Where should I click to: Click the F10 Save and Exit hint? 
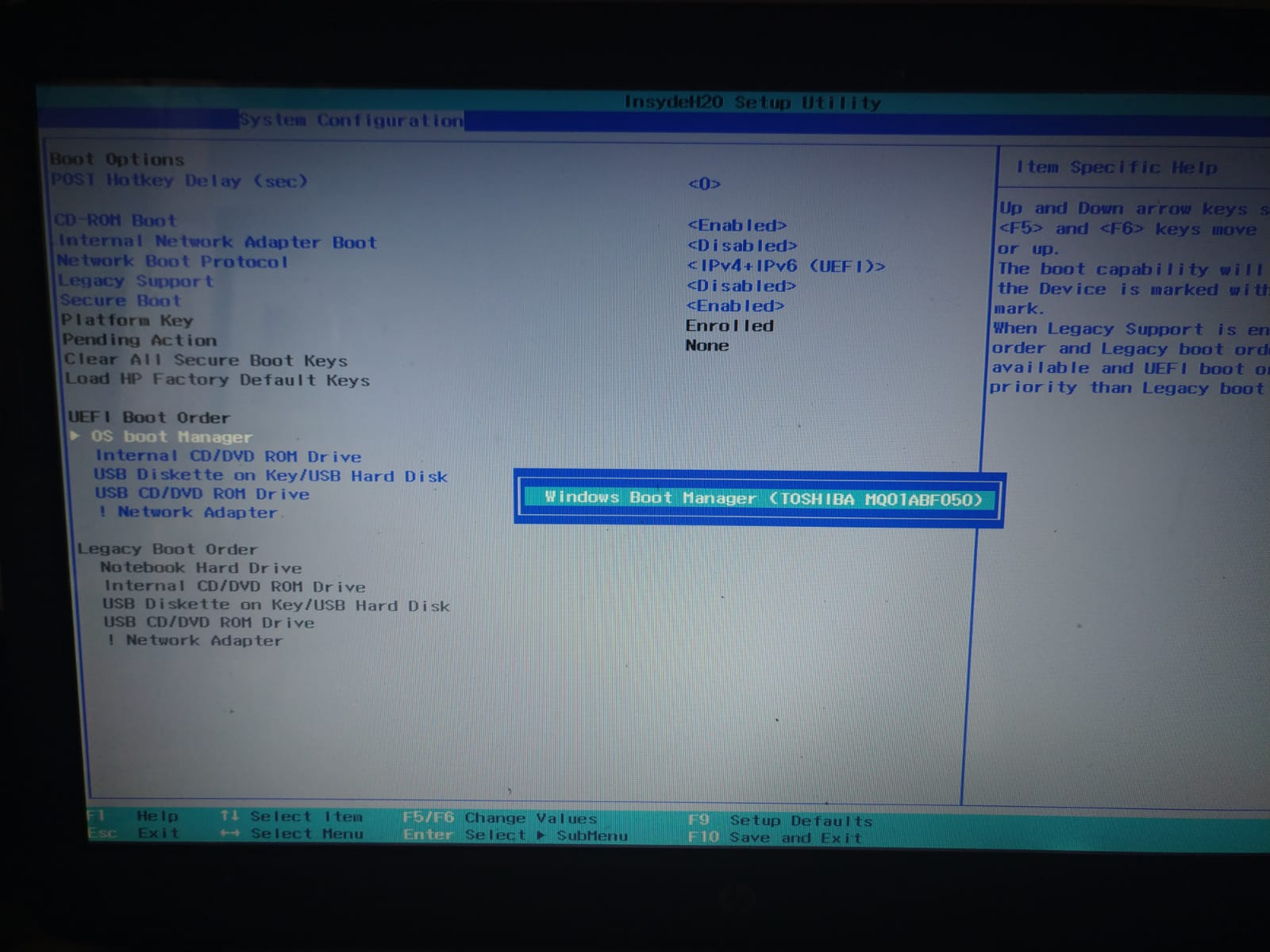pos(775,838)
